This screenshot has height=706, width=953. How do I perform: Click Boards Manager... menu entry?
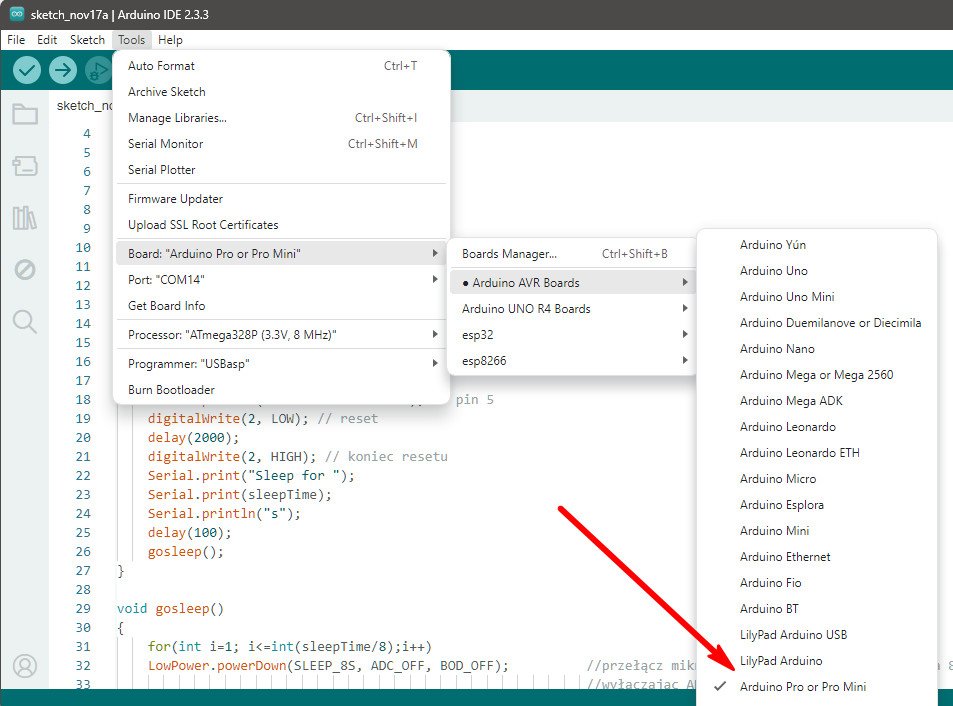click(x=509, y=254)
